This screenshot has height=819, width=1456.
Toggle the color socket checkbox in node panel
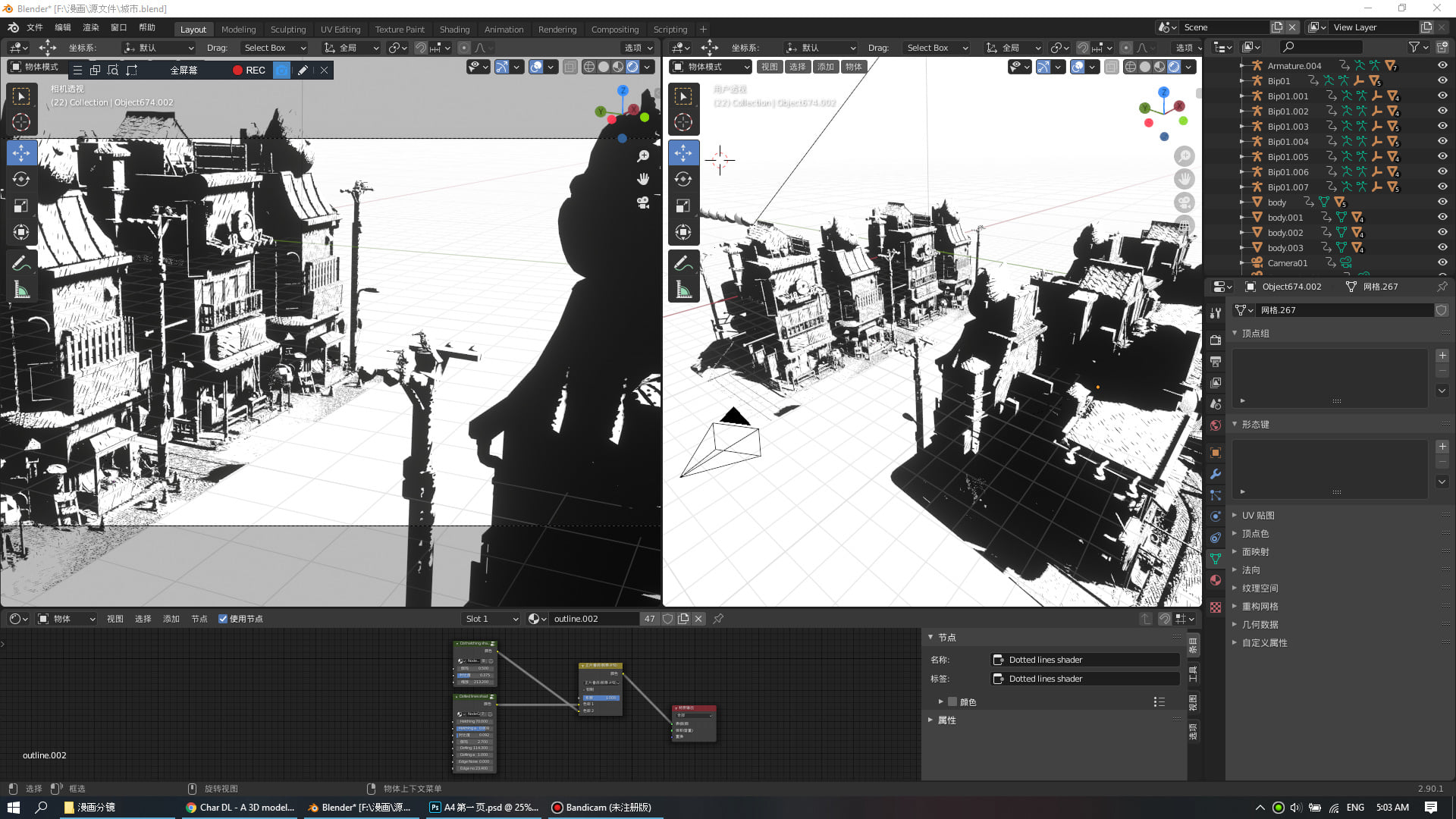tap(952, 702)
